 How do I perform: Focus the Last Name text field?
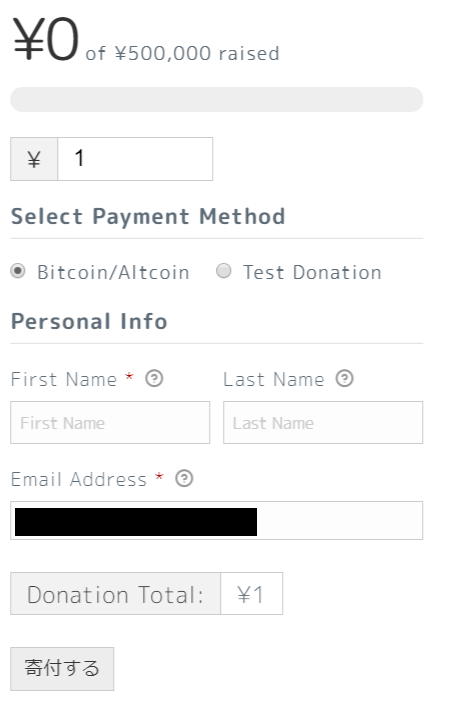click(x=323, y=423)
